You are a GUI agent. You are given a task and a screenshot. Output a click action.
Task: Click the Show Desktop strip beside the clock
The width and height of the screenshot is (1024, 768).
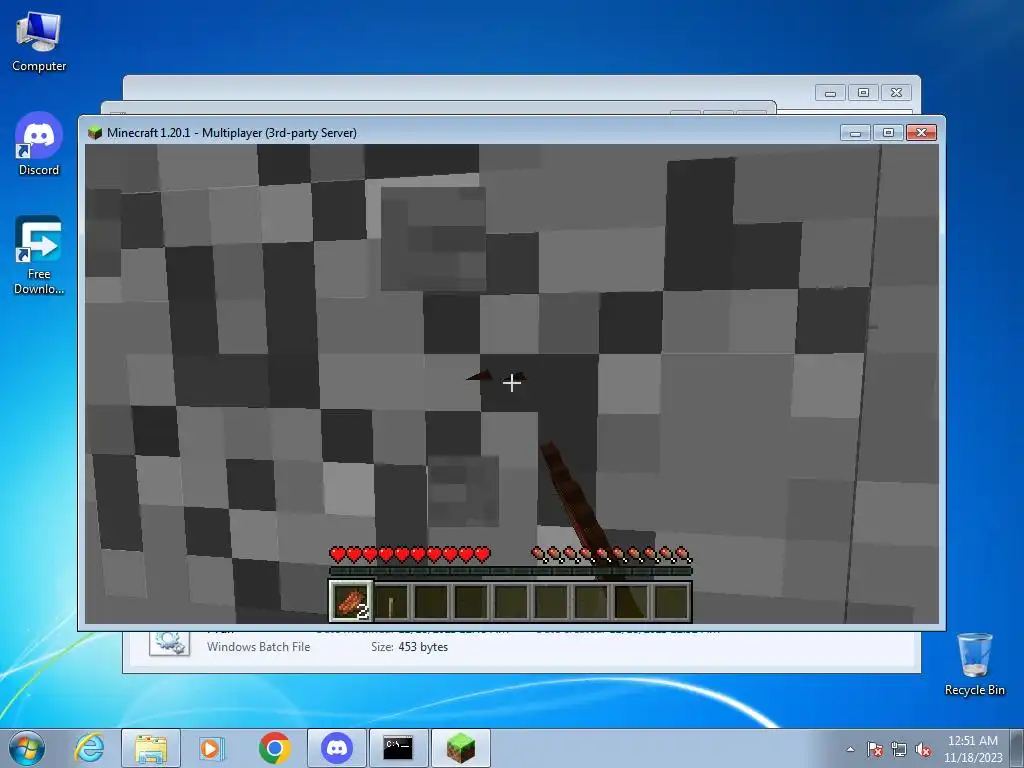coord(1017,748)
